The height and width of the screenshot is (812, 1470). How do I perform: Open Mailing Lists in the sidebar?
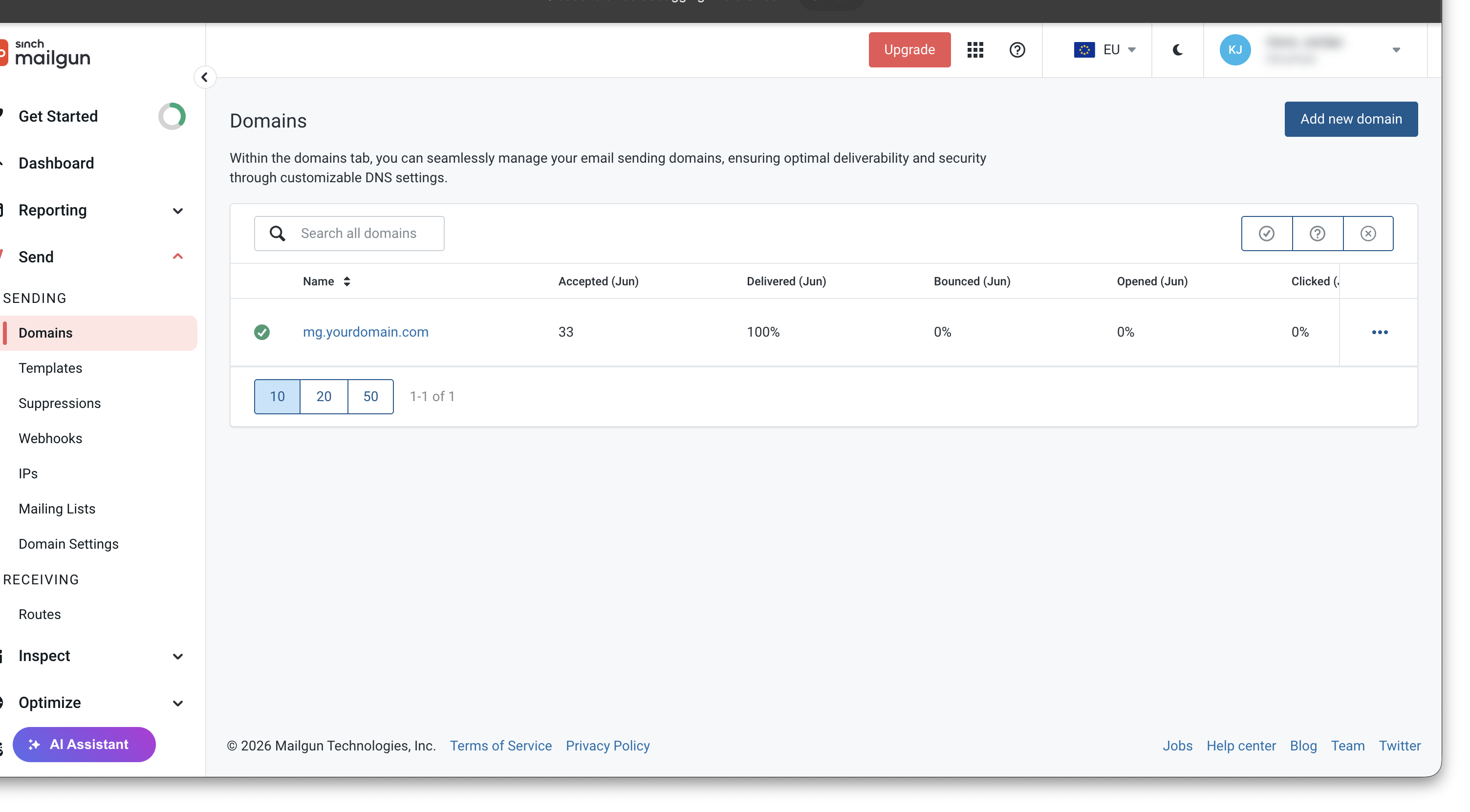[x=57, y=509]
